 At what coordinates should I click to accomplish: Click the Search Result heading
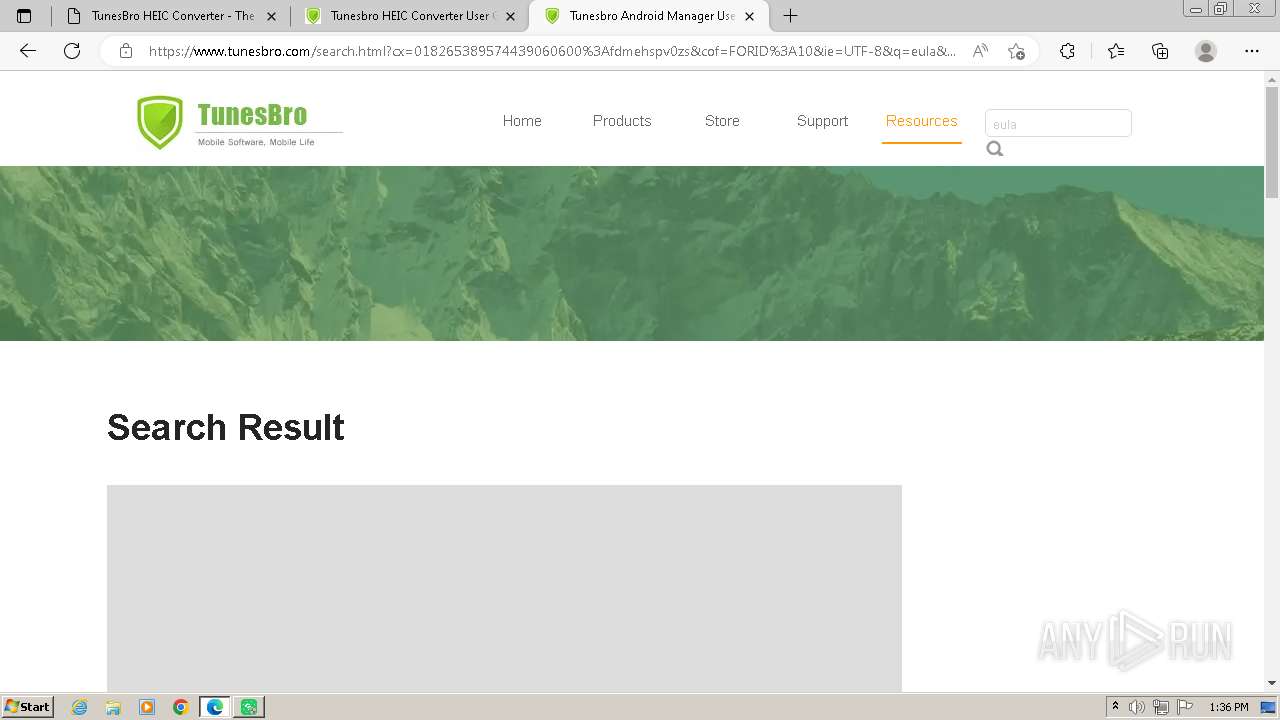226,427
